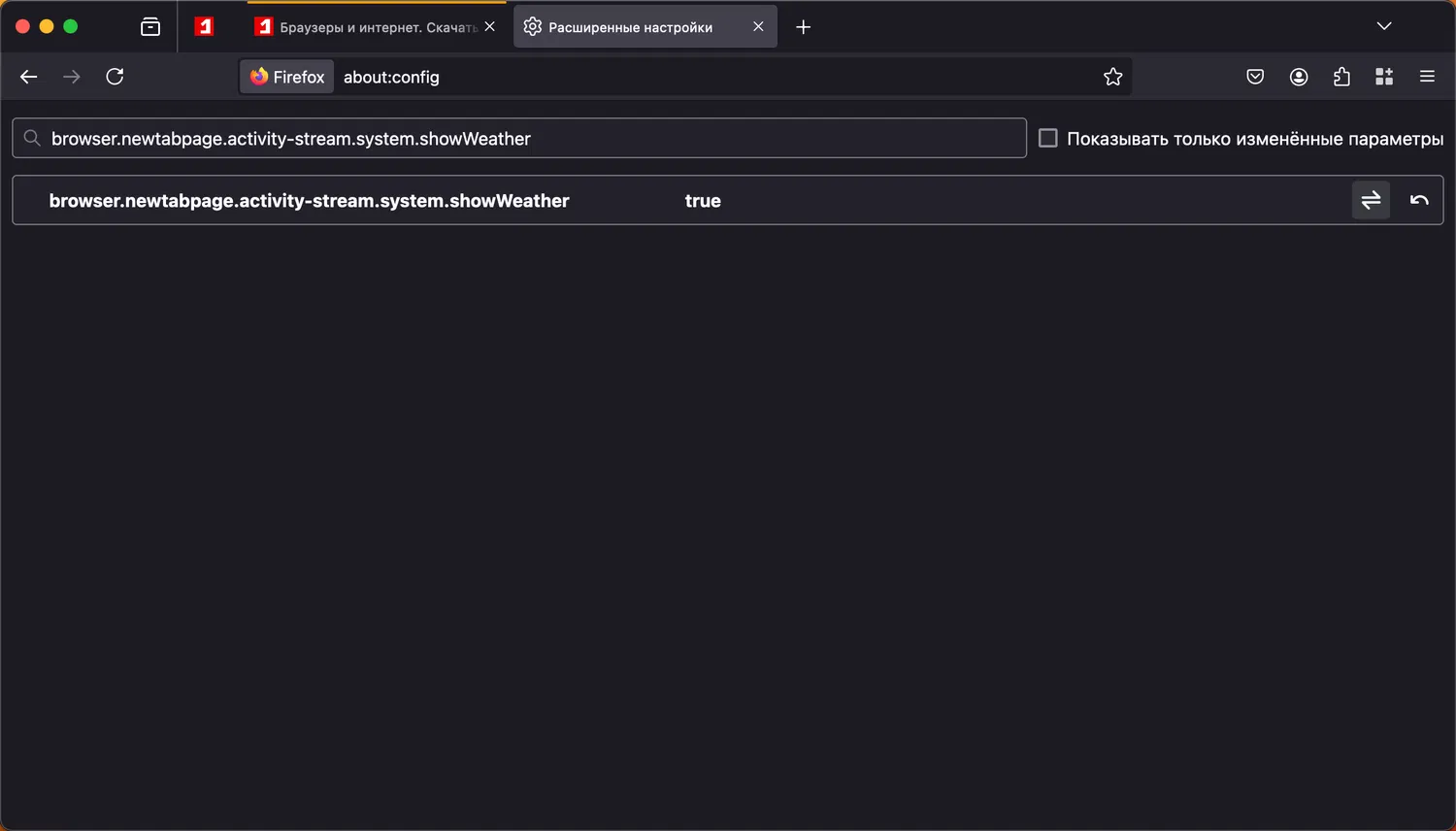Check the show only modified preferences box
Image resolution: width=1456 pixels, height=831 pixels.
point(1048,138)
